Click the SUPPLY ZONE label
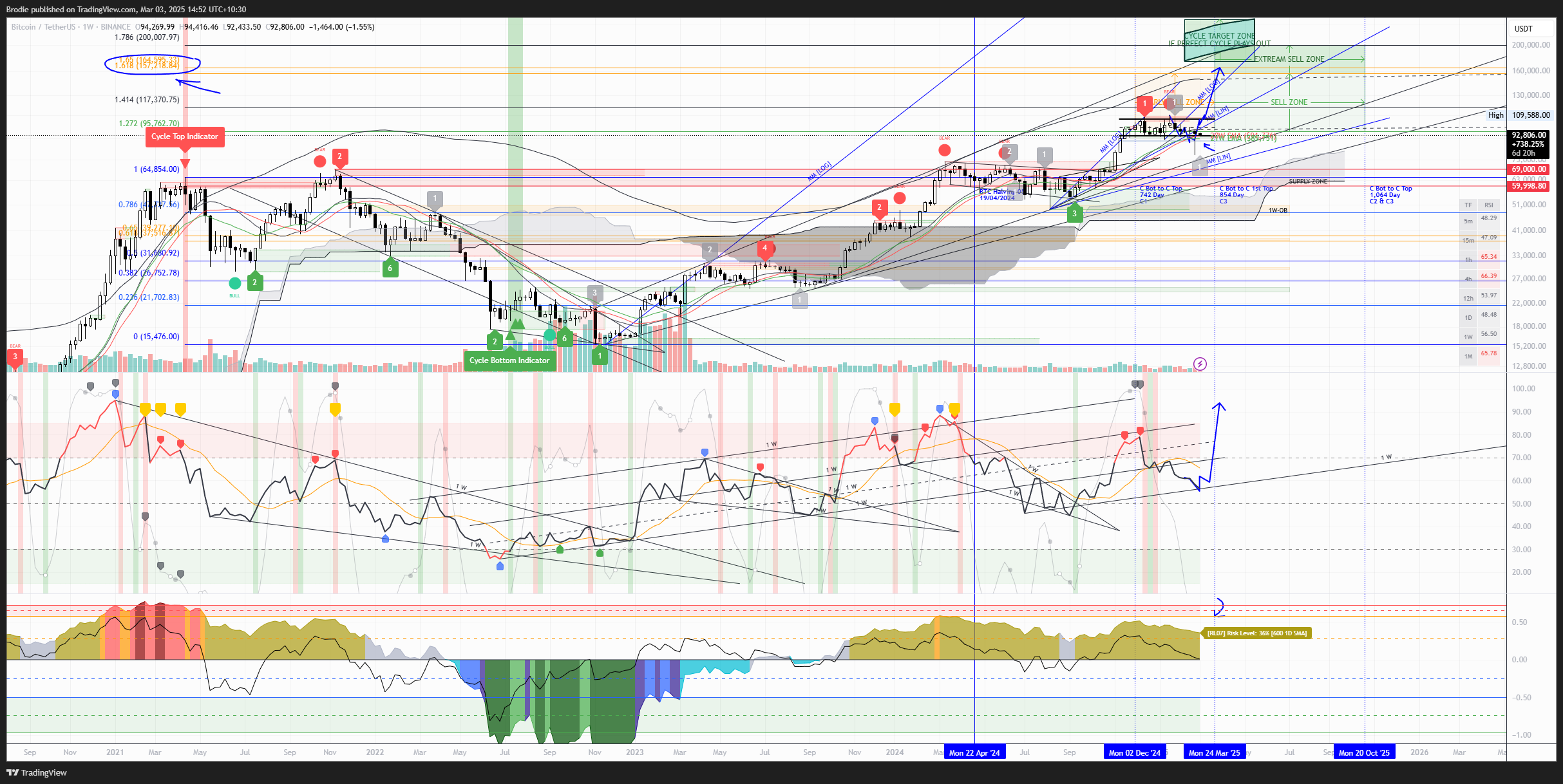 (x=1308, y=182)
